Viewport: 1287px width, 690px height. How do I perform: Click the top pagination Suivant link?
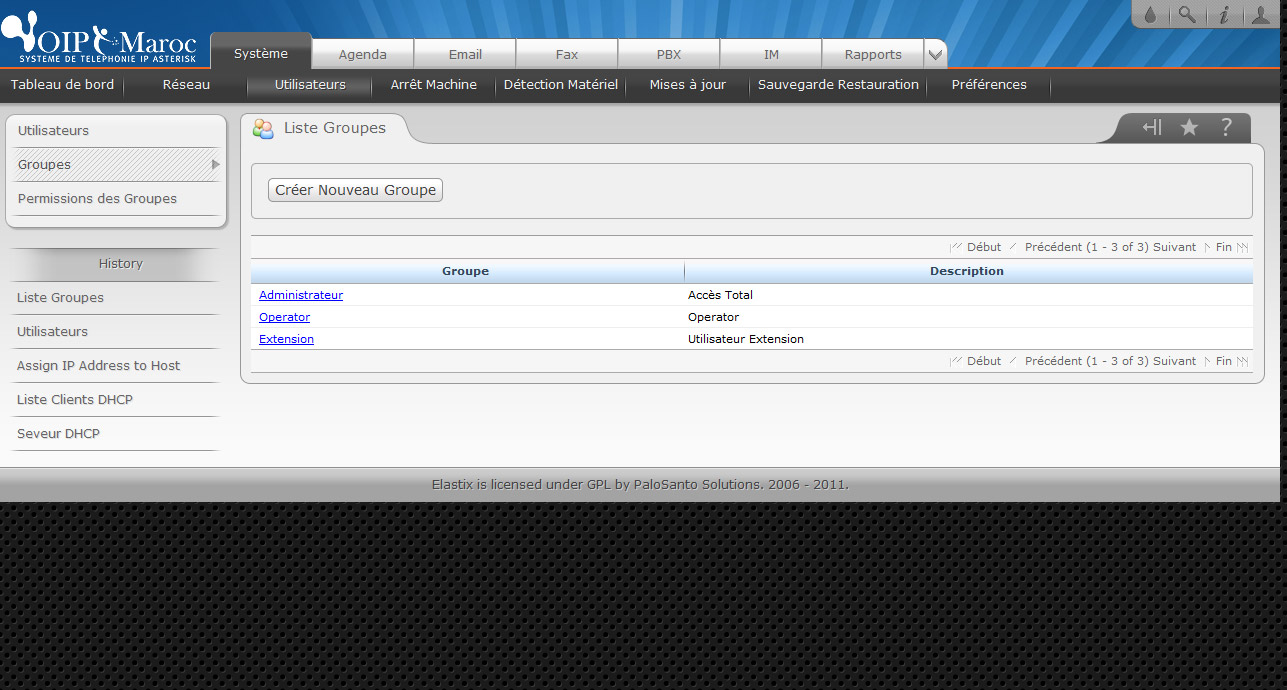pyautogui.click(x=1174, y=247)
